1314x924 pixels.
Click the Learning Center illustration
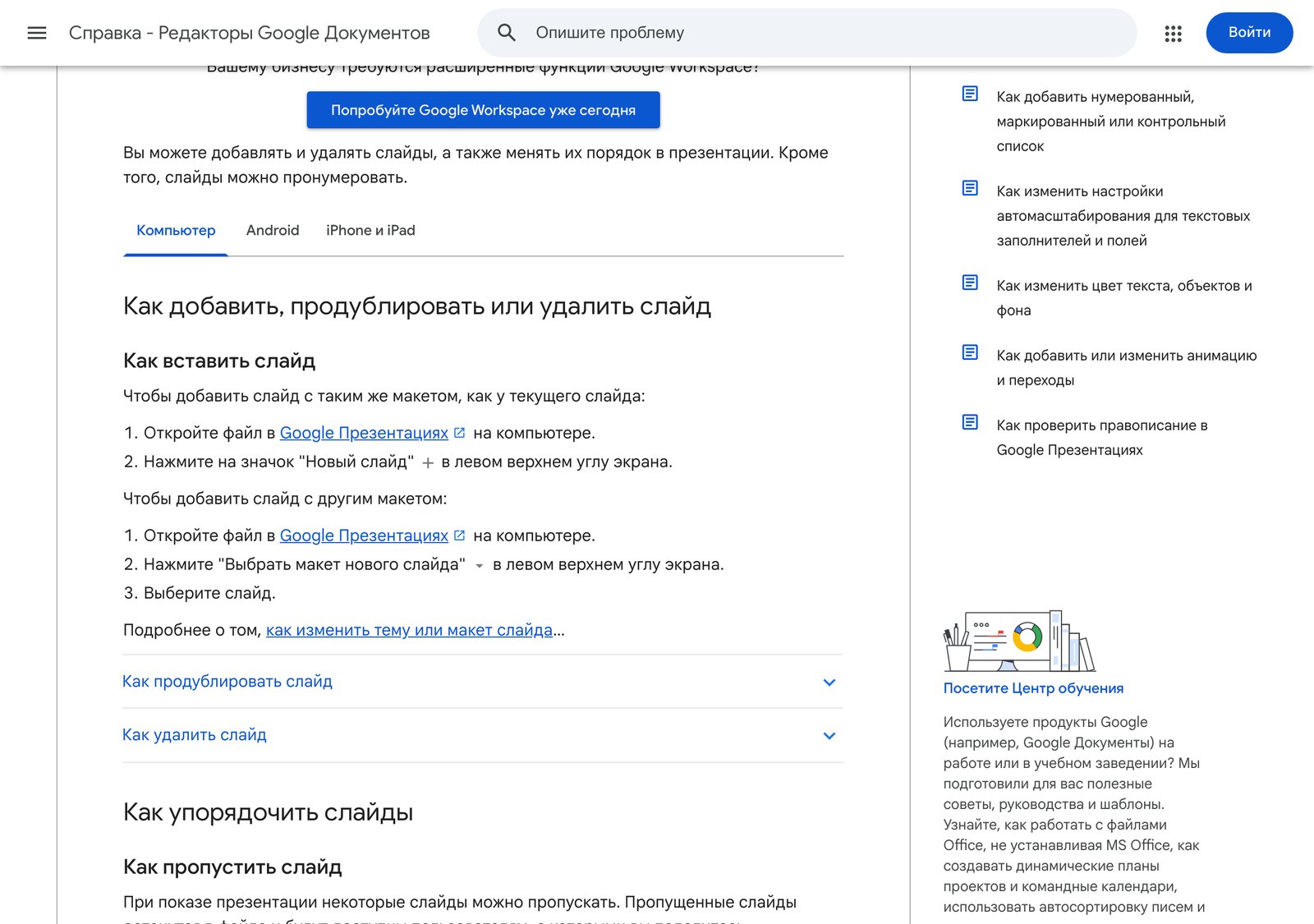coord(1019,641)
